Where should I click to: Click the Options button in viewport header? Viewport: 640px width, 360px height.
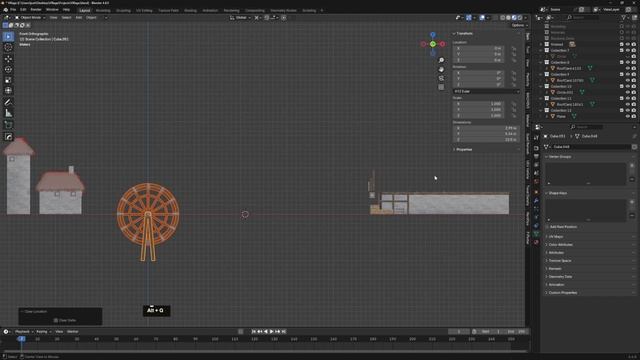(519, 25)
